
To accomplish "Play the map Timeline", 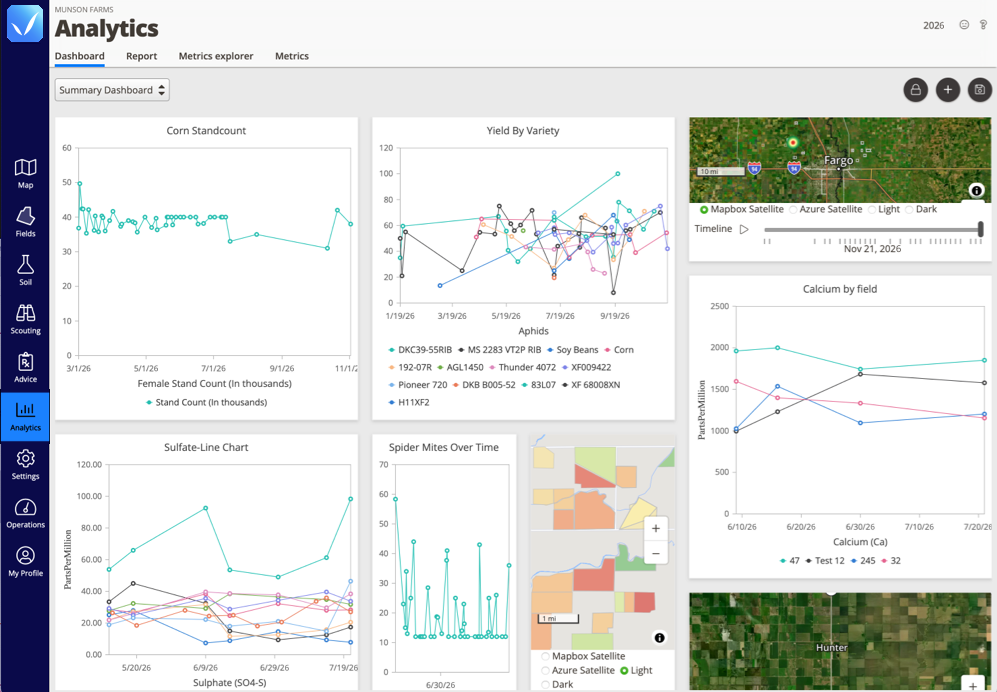I will (744, 229).
